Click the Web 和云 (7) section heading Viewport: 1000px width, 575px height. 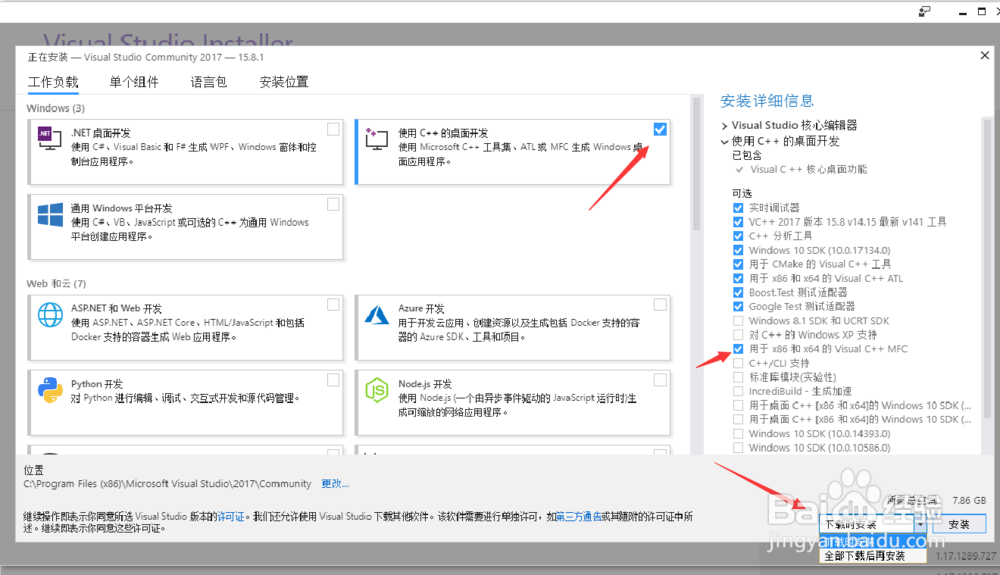56,284
